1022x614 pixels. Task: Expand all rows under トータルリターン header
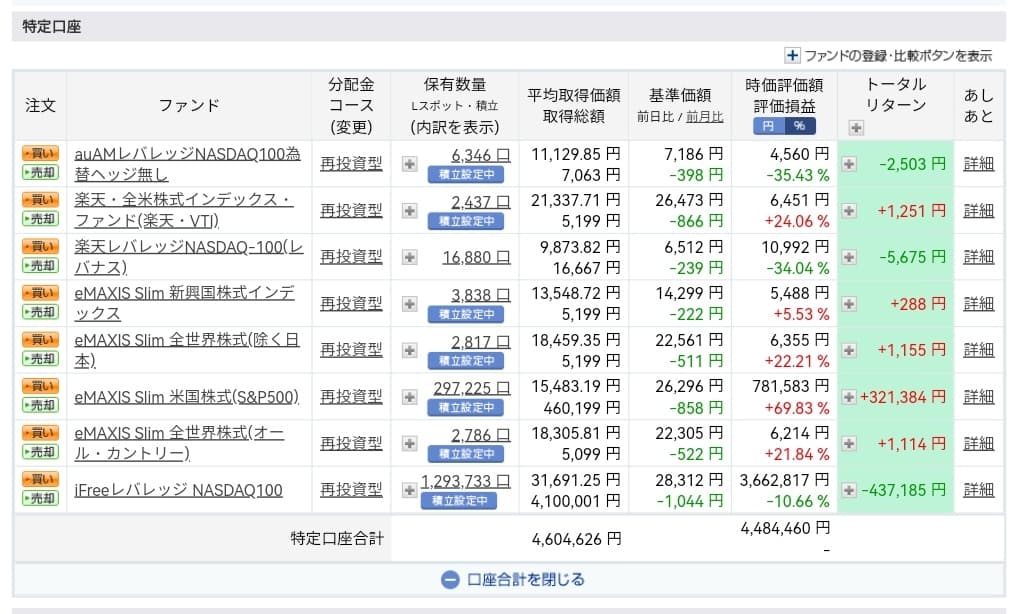click(856, 127)
